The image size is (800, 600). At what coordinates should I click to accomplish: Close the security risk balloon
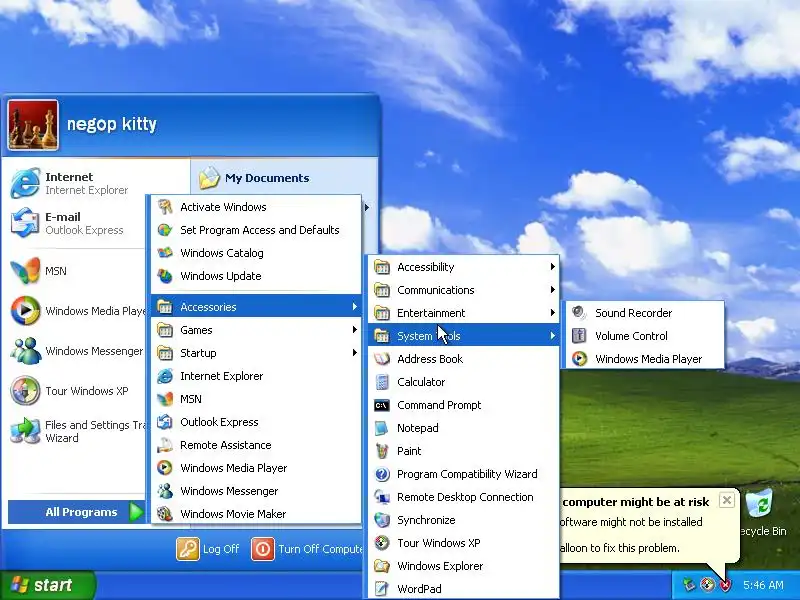pos(727,500)
